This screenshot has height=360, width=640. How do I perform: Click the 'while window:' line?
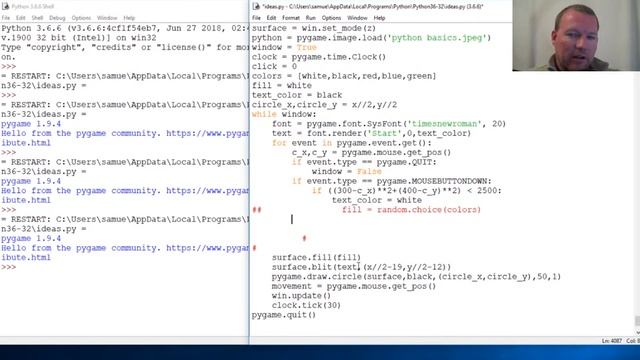pos(284,114)
